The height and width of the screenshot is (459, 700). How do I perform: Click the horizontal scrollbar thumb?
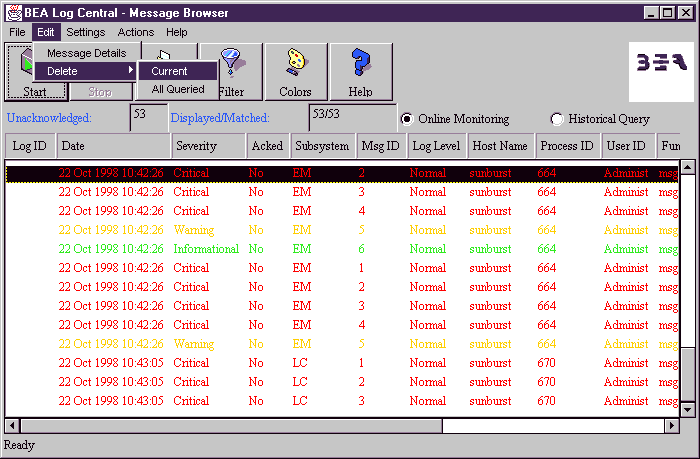coord(231,426)
